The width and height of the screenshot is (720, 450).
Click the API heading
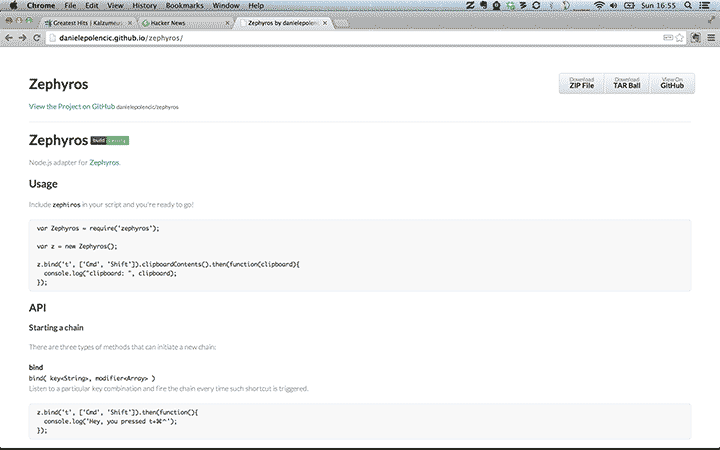point(38,308)
